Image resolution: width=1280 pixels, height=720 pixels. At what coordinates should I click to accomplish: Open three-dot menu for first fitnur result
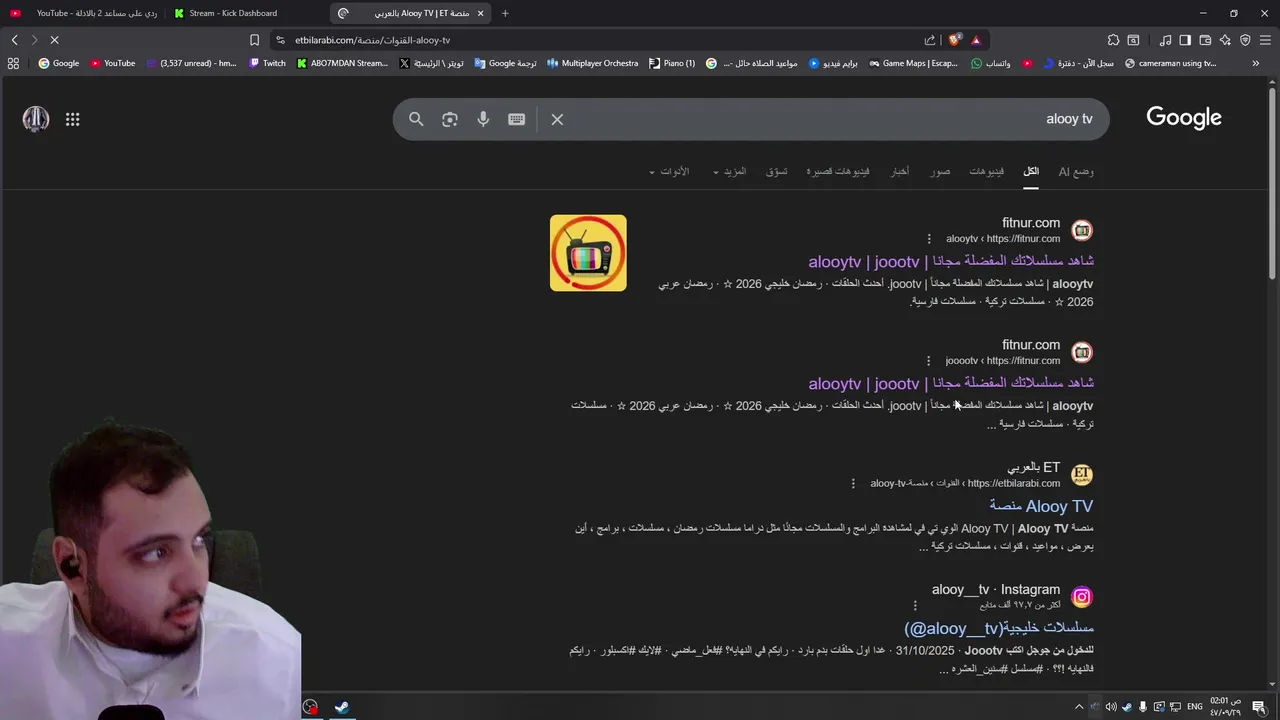click(929, 239)
